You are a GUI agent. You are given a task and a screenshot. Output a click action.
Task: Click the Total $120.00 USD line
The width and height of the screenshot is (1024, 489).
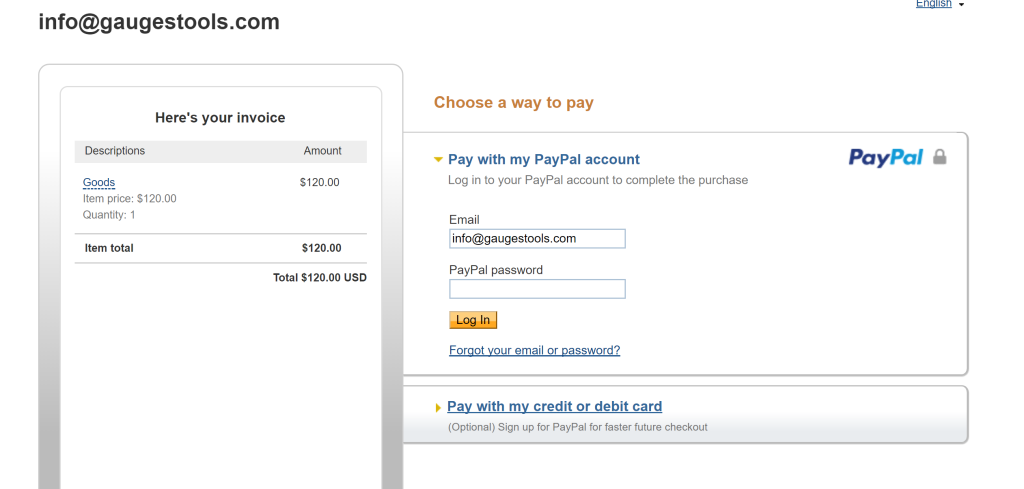[x=319, y=277]
